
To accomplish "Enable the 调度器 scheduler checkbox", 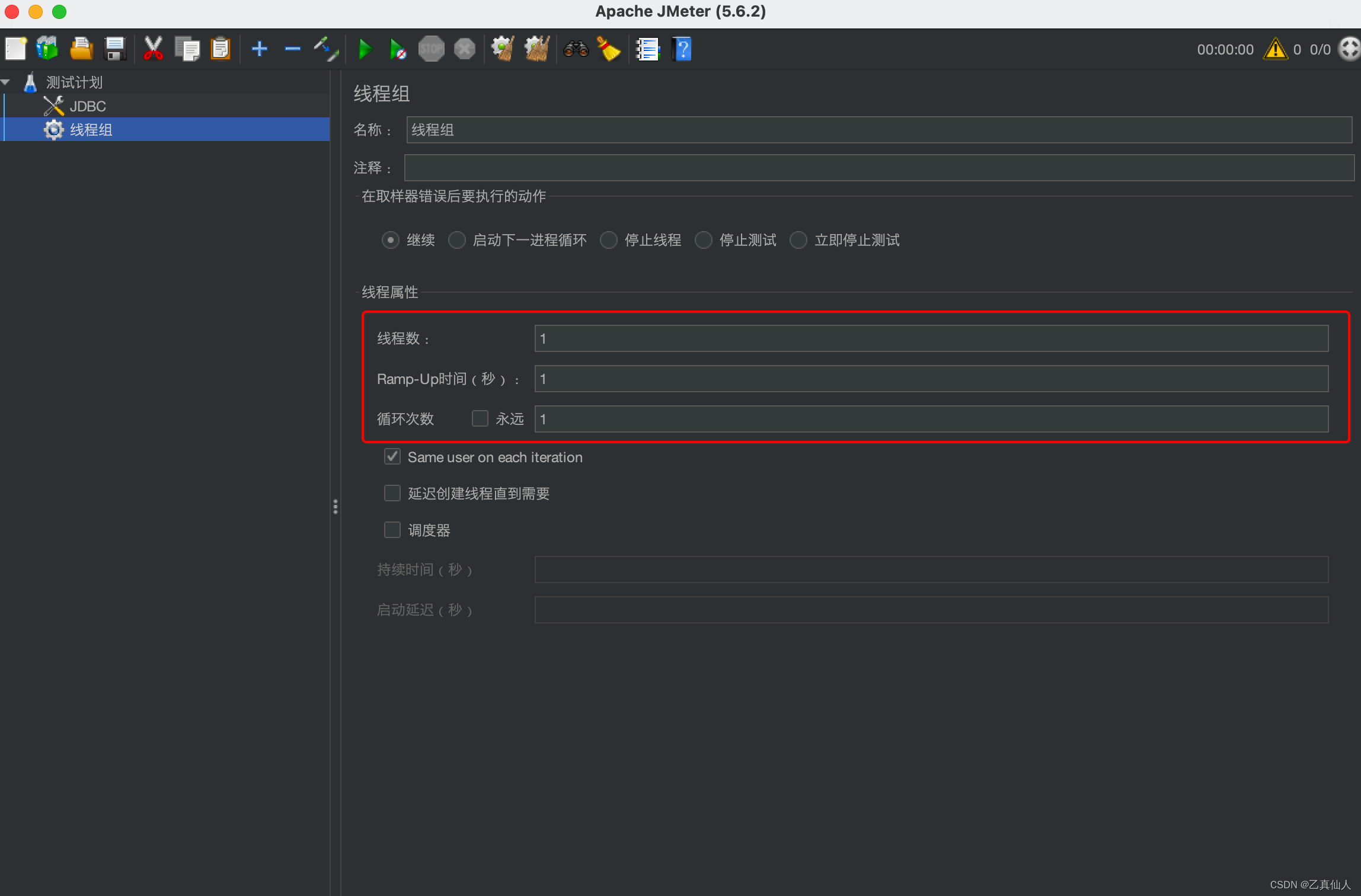I will 392,530.
